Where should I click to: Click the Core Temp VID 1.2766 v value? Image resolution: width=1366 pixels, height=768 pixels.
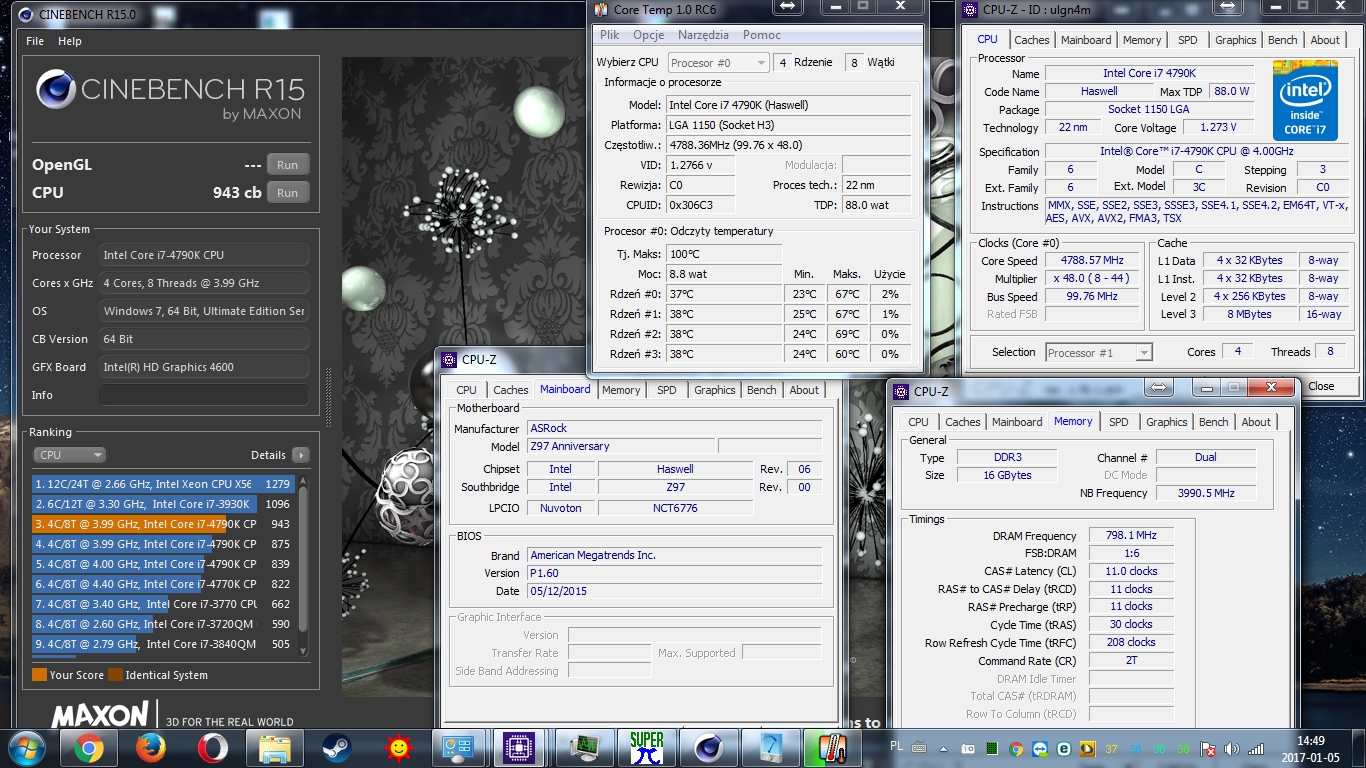coord(701,165)
